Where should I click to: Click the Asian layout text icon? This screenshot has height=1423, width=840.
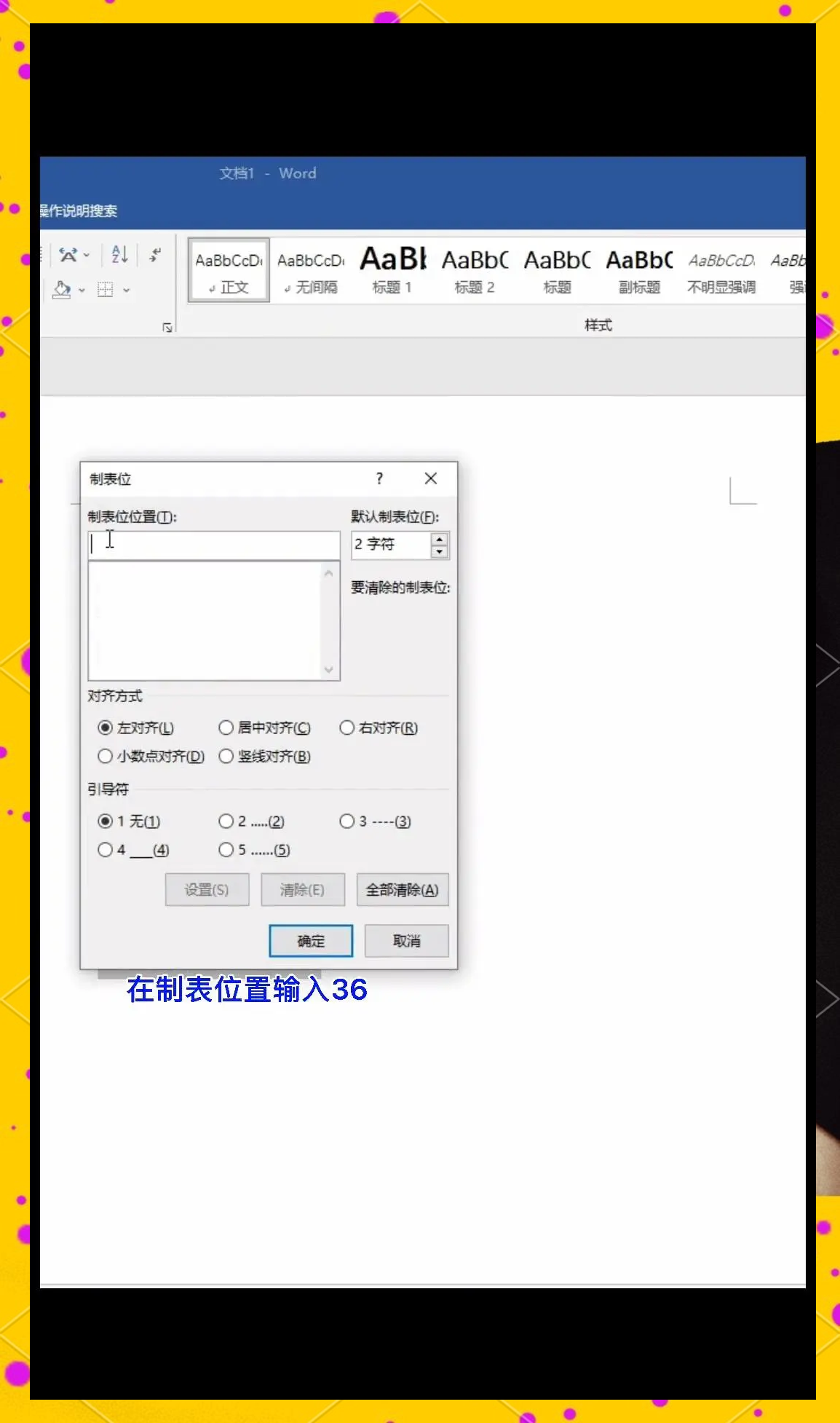click(68, 255)
